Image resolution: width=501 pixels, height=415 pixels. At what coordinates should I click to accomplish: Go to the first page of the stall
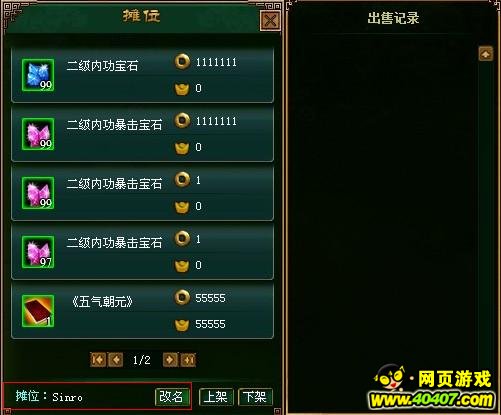click(98, 360)
